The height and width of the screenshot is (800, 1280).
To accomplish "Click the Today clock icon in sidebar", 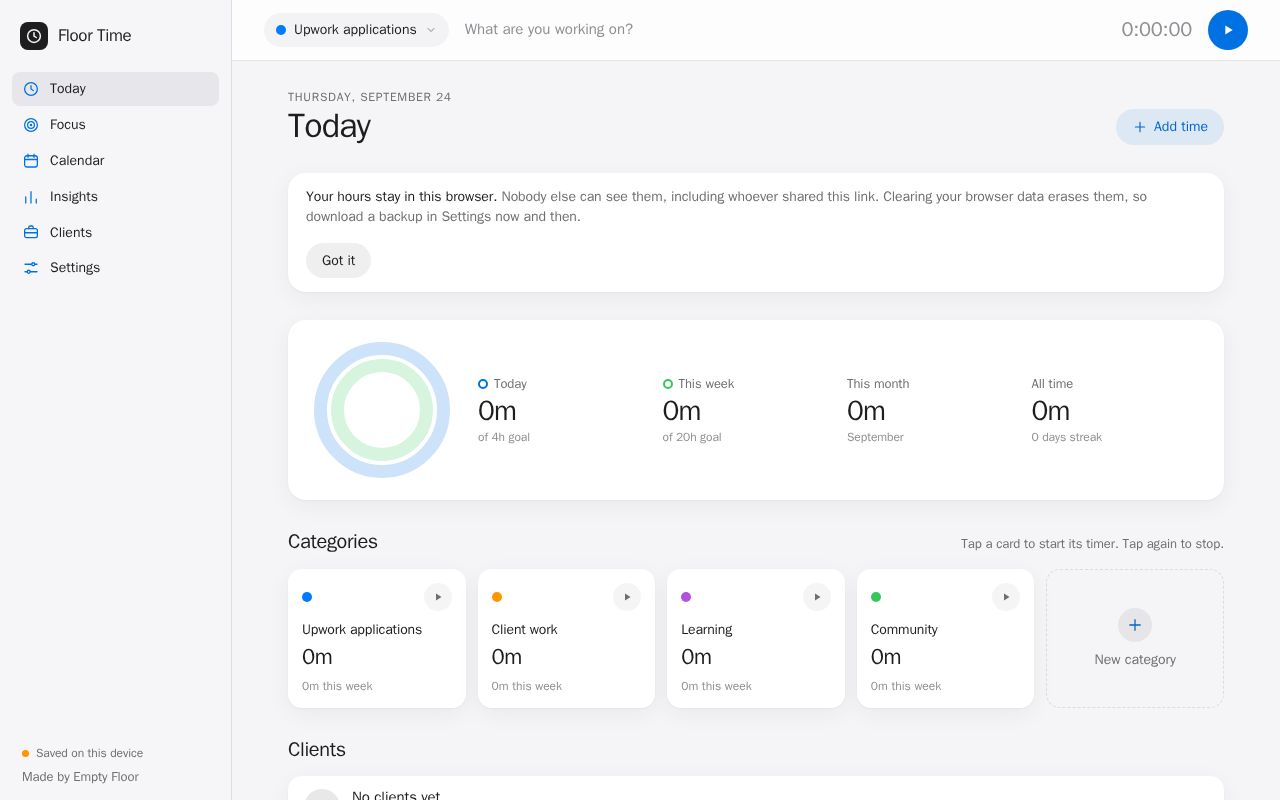I will pos(31,89).
